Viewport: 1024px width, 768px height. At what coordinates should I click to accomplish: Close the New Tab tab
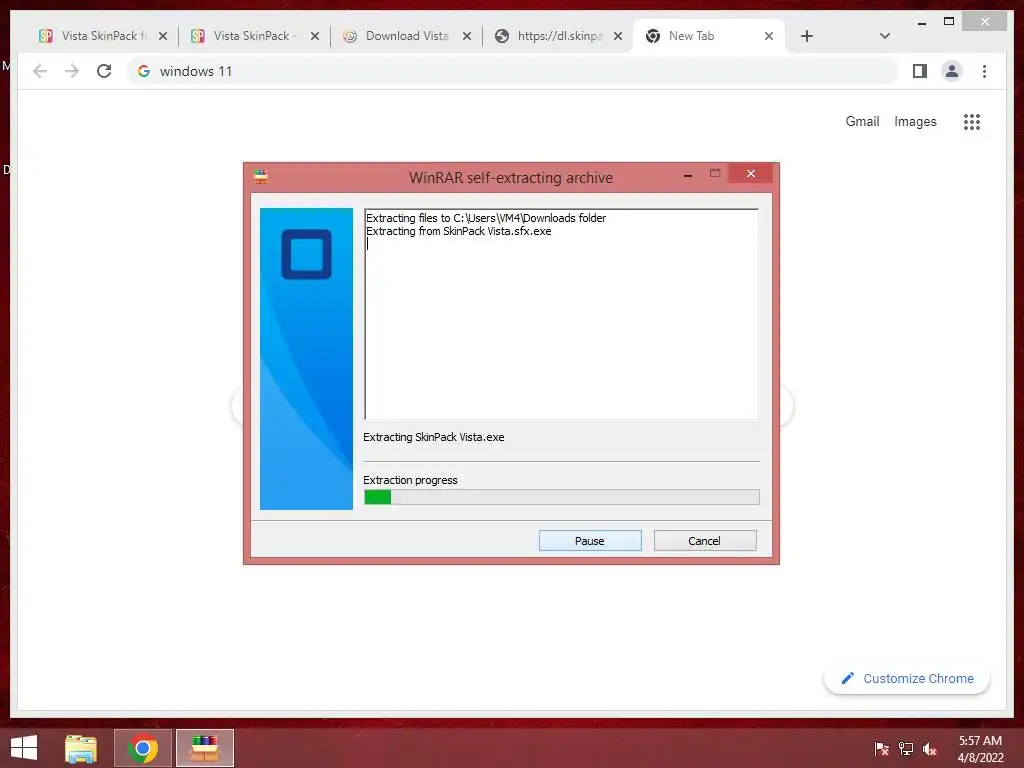[x=769, y=37]
